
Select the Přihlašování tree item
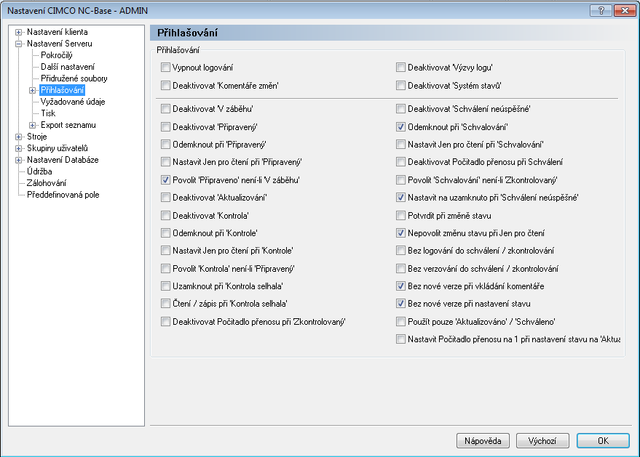tap(62, 90)
